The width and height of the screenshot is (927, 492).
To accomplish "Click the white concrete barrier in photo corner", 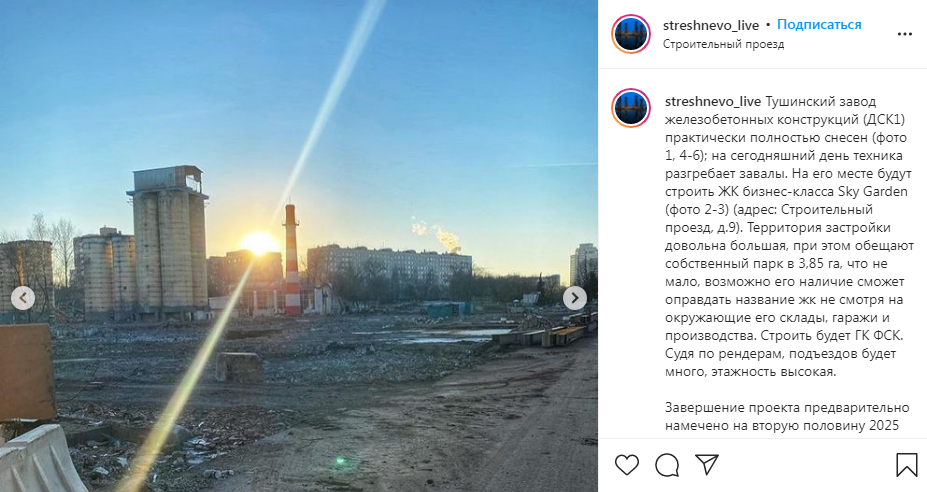I will pyautogui.click(x=40, y=459).
